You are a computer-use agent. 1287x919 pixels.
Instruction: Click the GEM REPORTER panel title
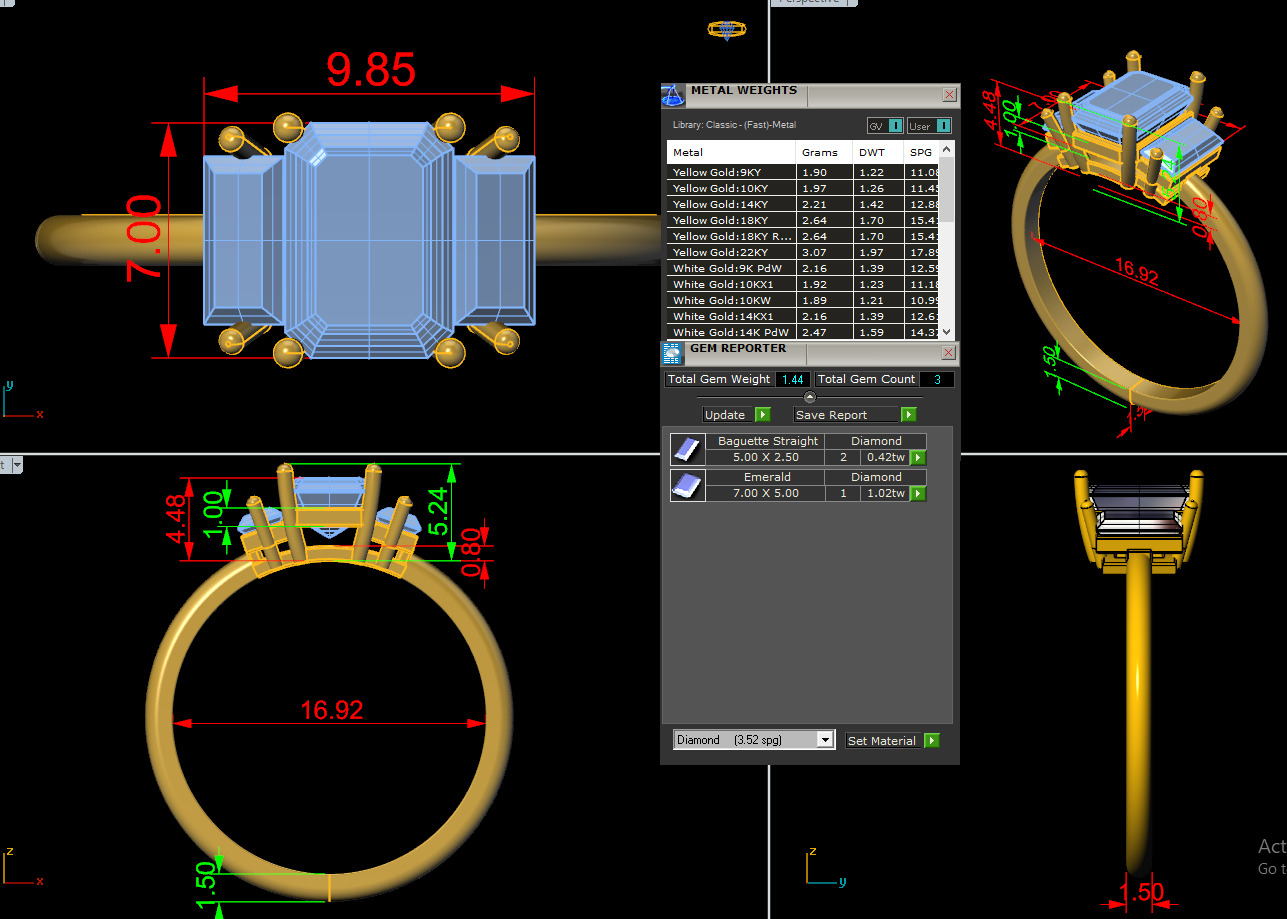[x=738, y=348]
